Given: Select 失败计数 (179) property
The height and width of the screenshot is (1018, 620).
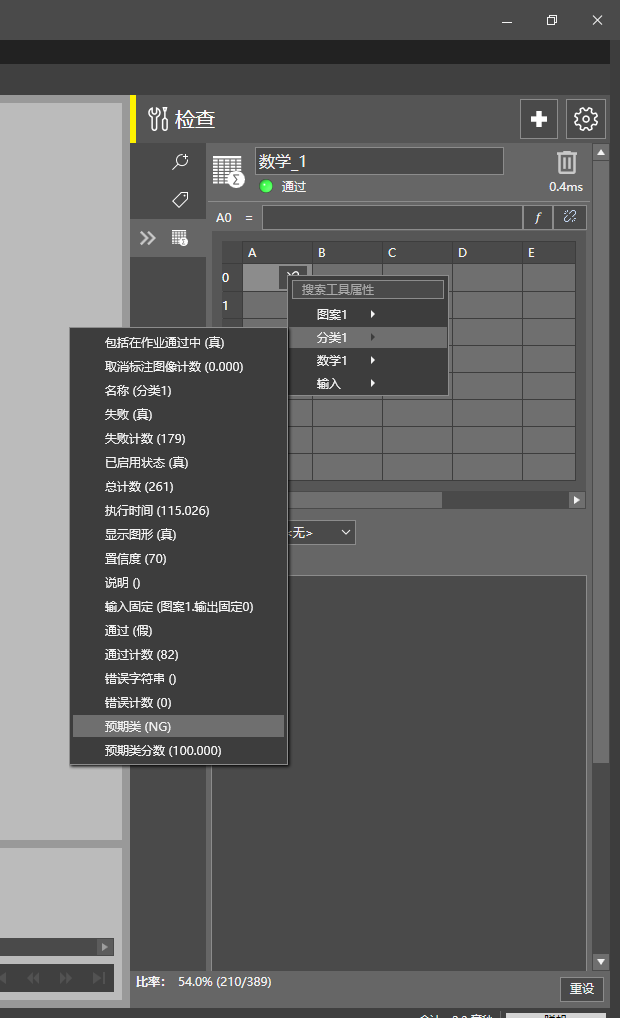Looking at the screenshot, I should (x=179, y=439).
